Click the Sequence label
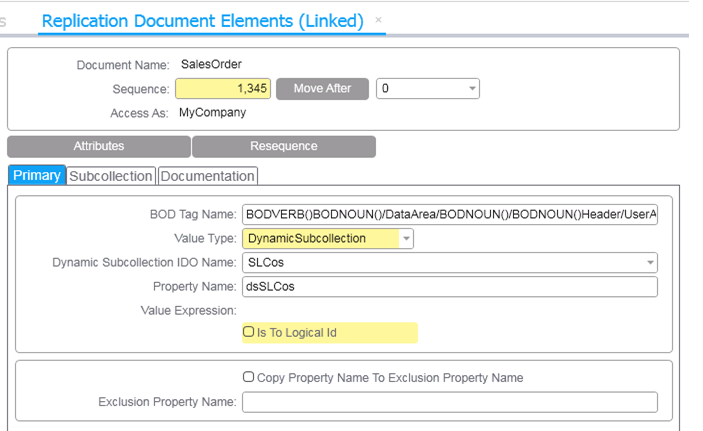The image size is (703, 431). (141, 89)
